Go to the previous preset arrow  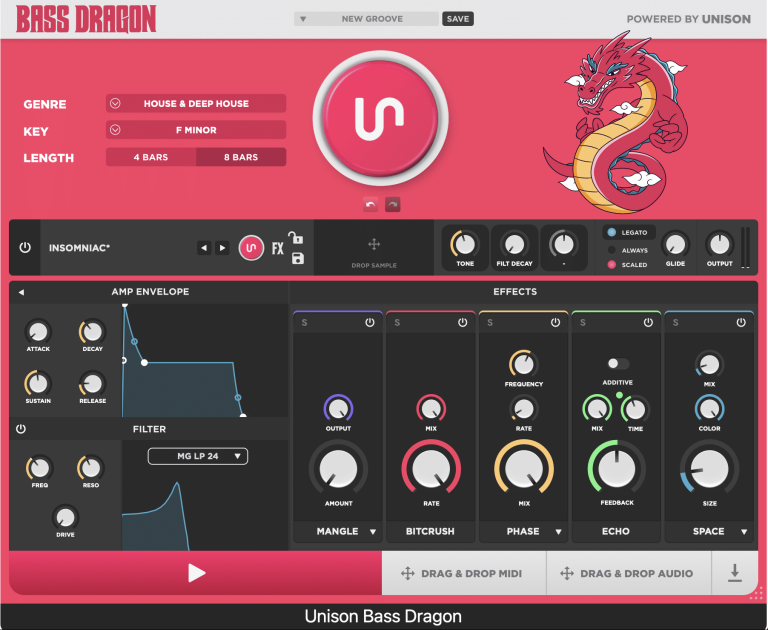204,248
